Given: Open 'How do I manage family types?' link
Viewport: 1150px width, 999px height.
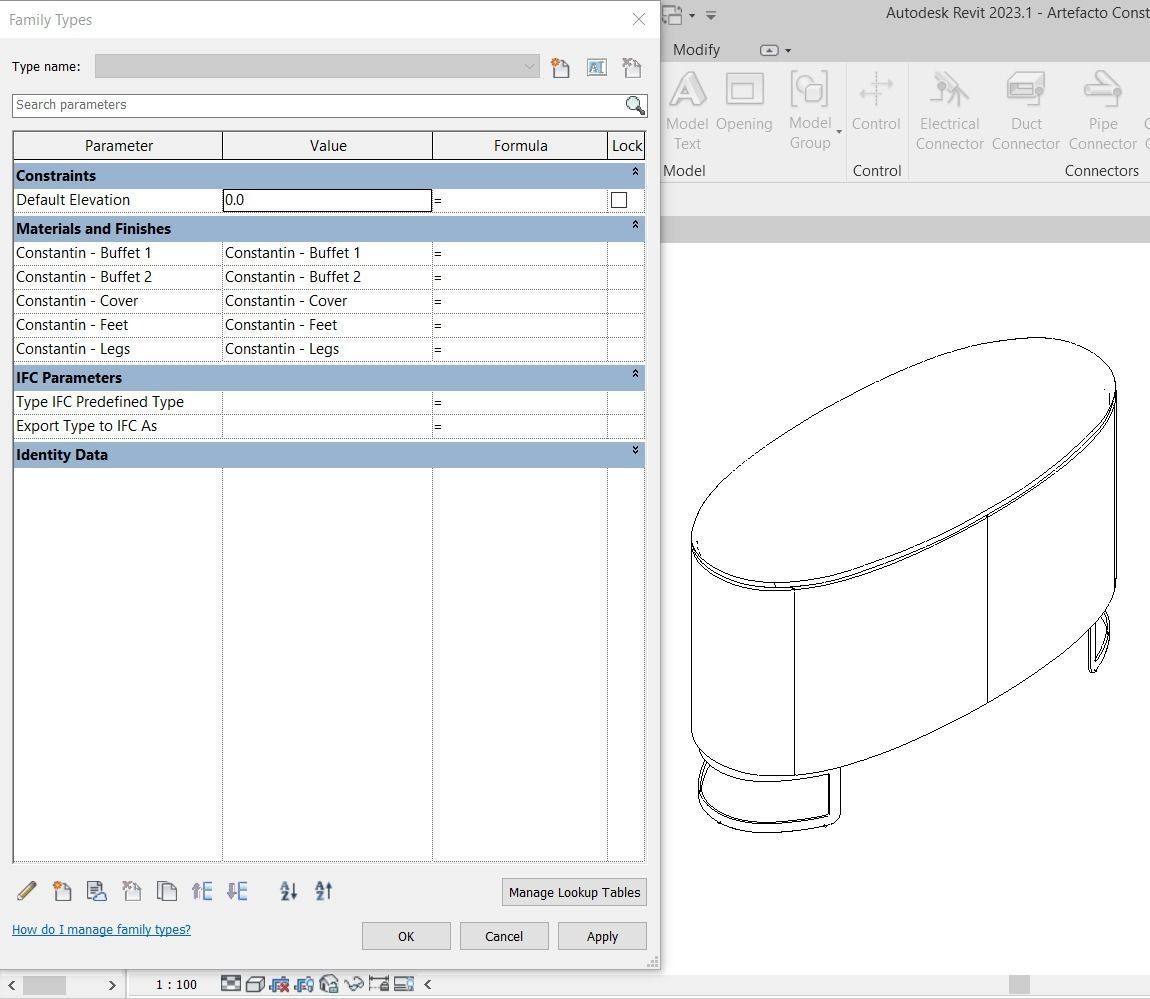Looking at the screenshot, I should click(101, 929).
